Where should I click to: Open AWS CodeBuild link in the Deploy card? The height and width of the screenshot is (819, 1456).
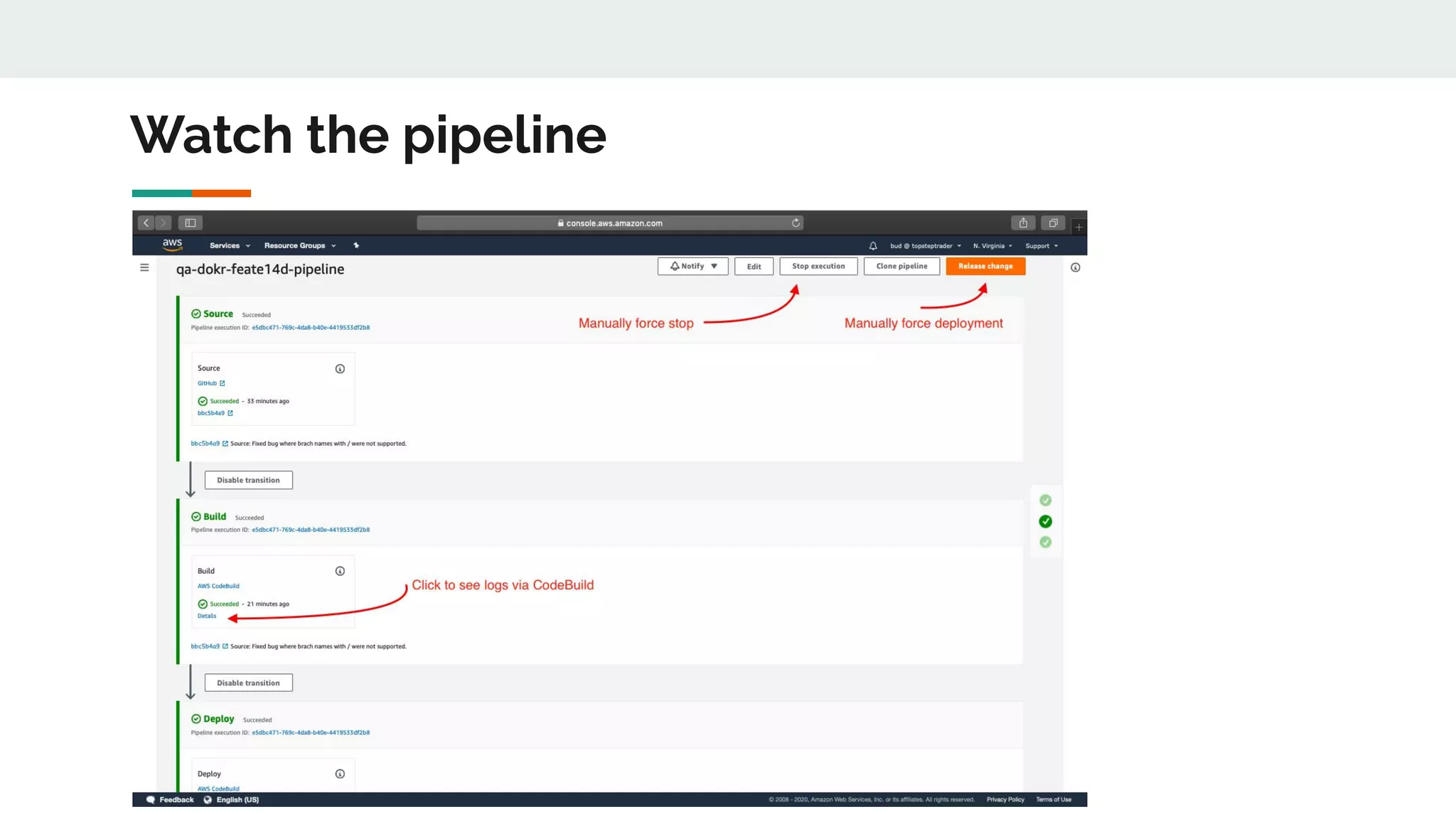coord(218,788)
